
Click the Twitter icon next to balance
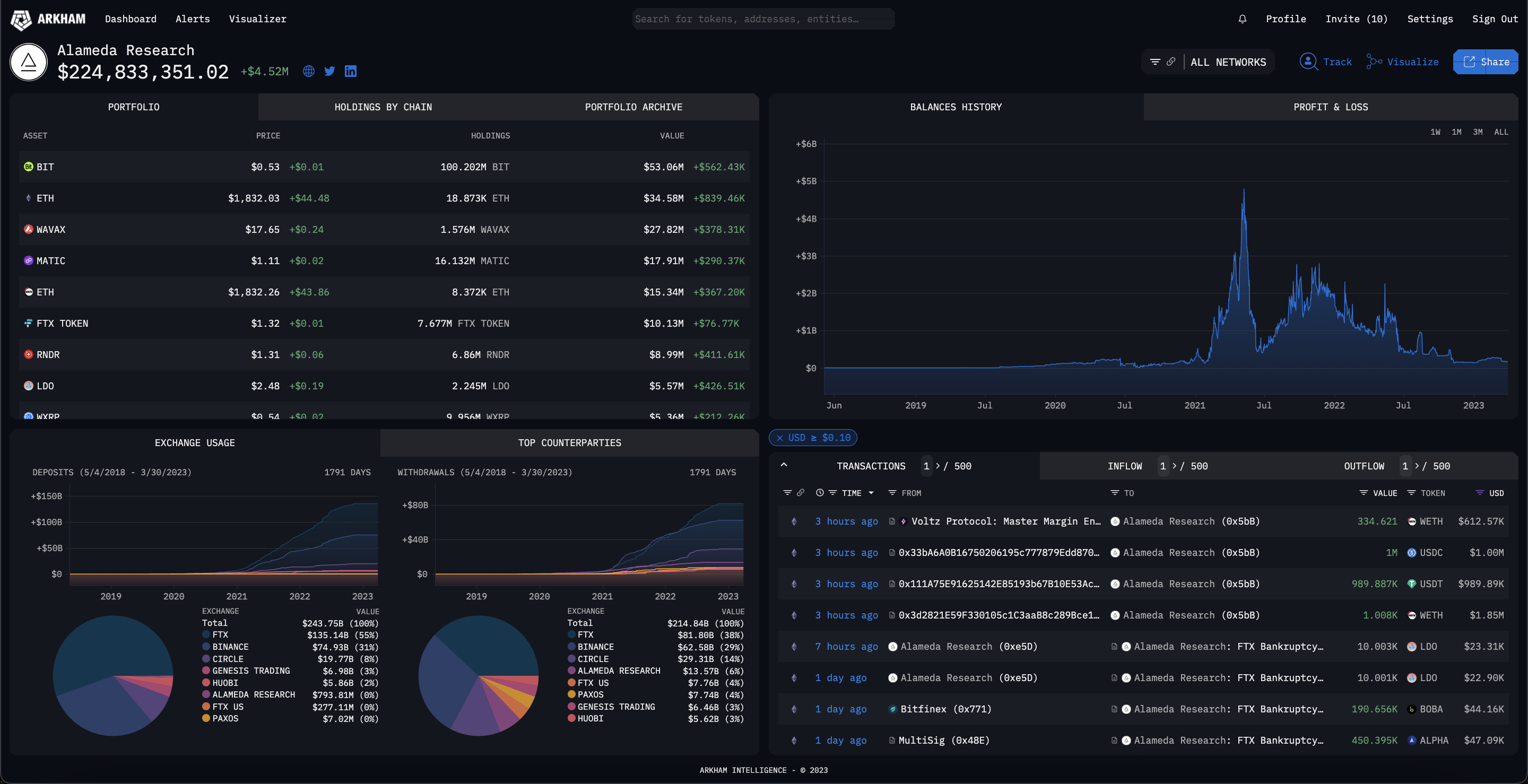pos(330,71)
